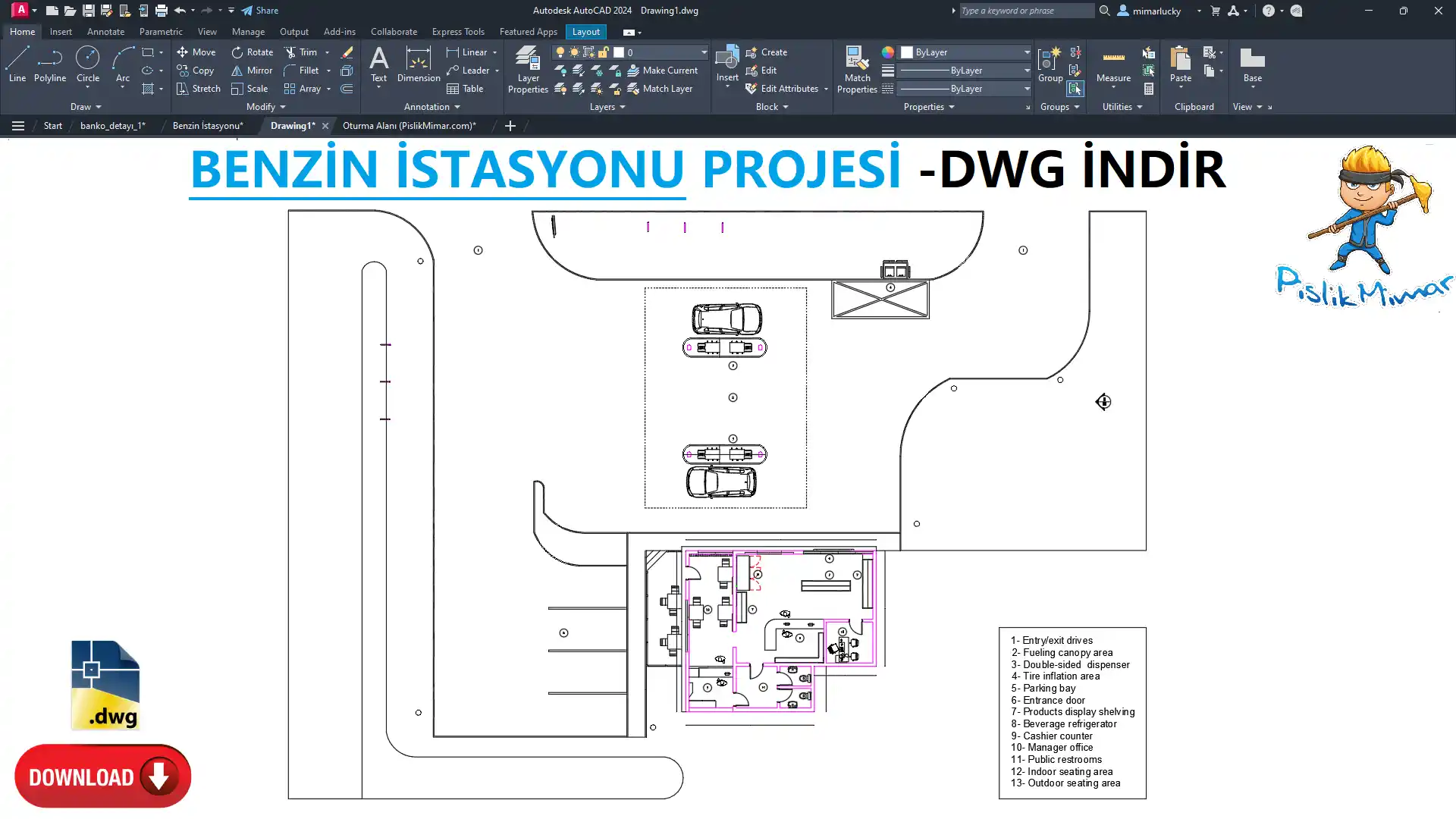Click the object color wheel icon
This screenshot has height=819, width=1456.
[887, 52]
